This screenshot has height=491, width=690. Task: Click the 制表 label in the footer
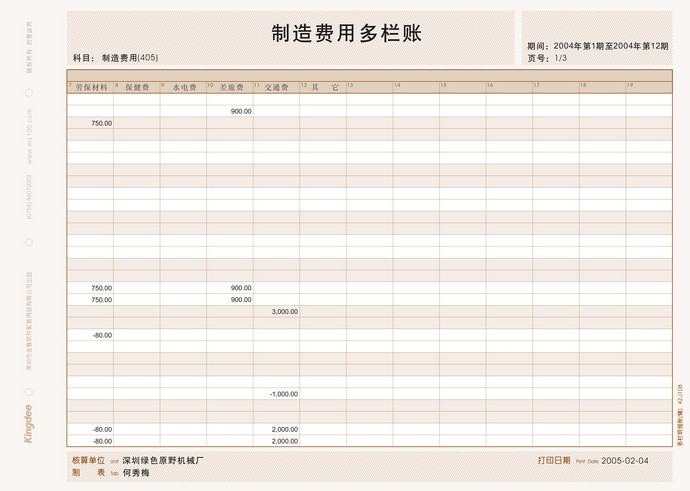(x=88, y=473)
